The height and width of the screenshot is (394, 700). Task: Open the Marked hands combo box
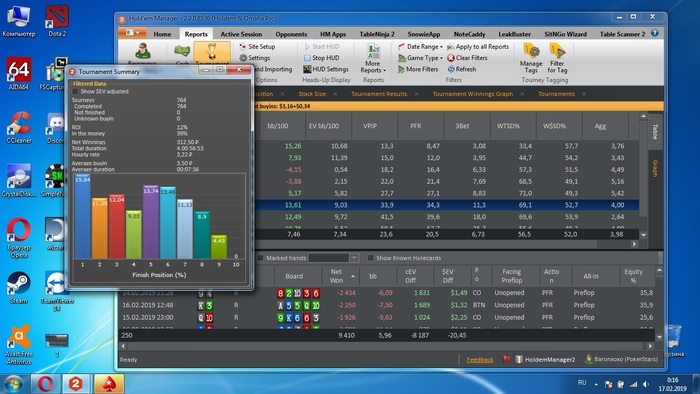click(333, 258)
